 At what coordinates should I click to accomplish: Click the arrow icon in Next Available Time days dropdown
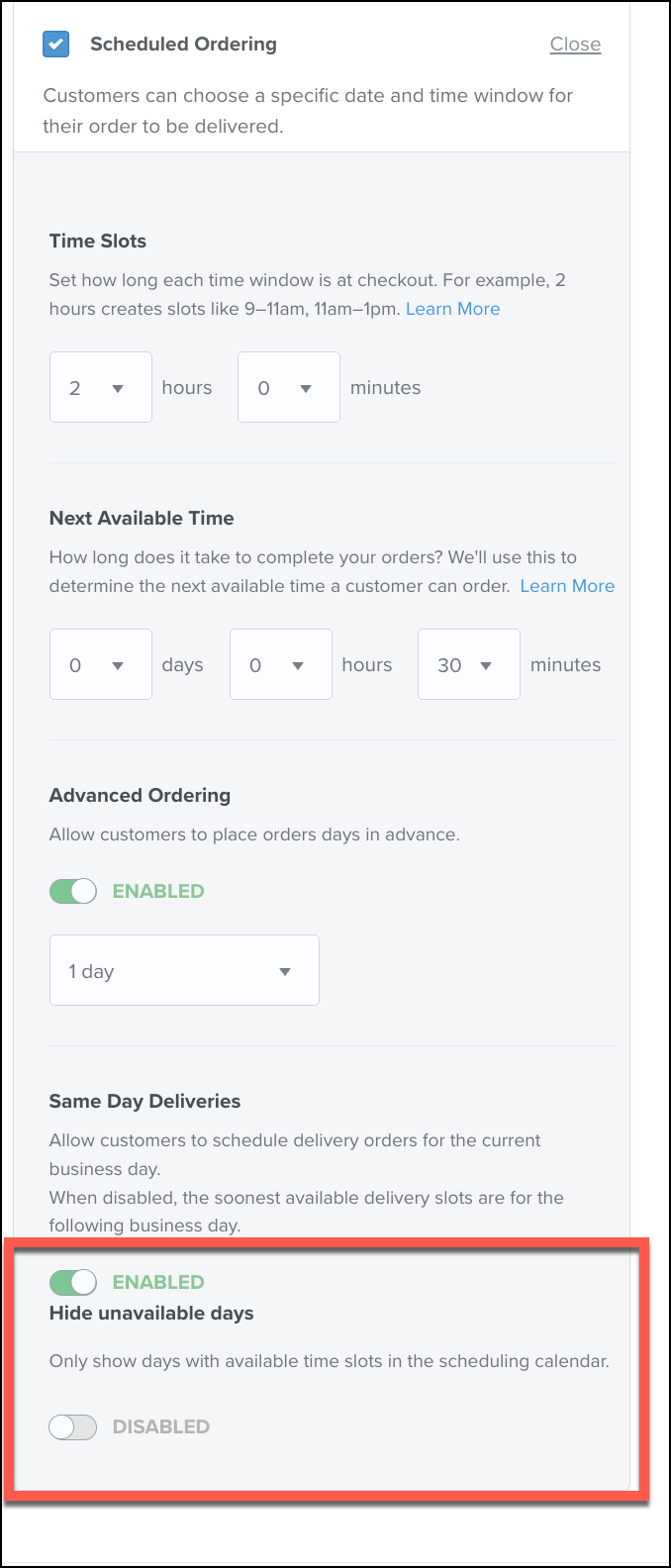point(118,665)
